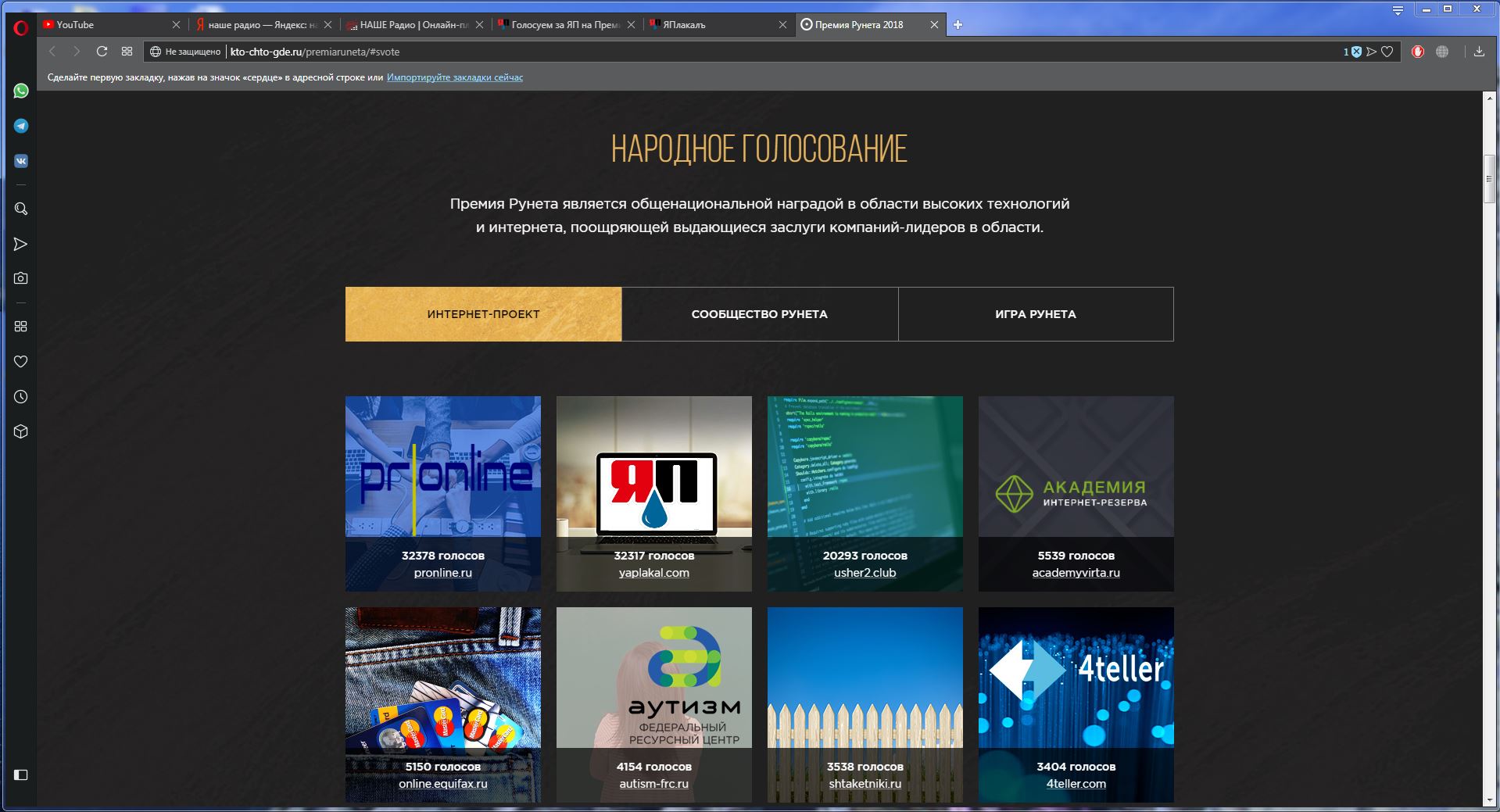The image size is (1500, 812).
Task: Take a snapshot with the sidebar camera
Action: (x=21, y=278)
